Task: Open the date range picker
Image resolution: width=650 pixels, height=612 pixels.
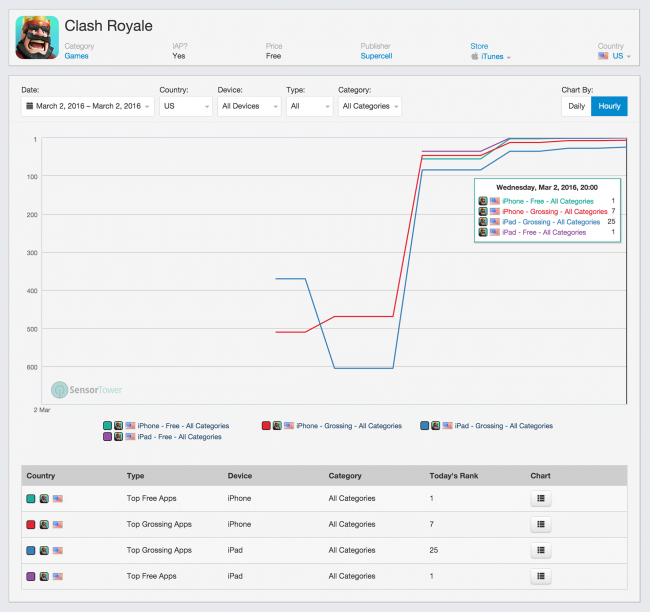Action: (87, 106)
